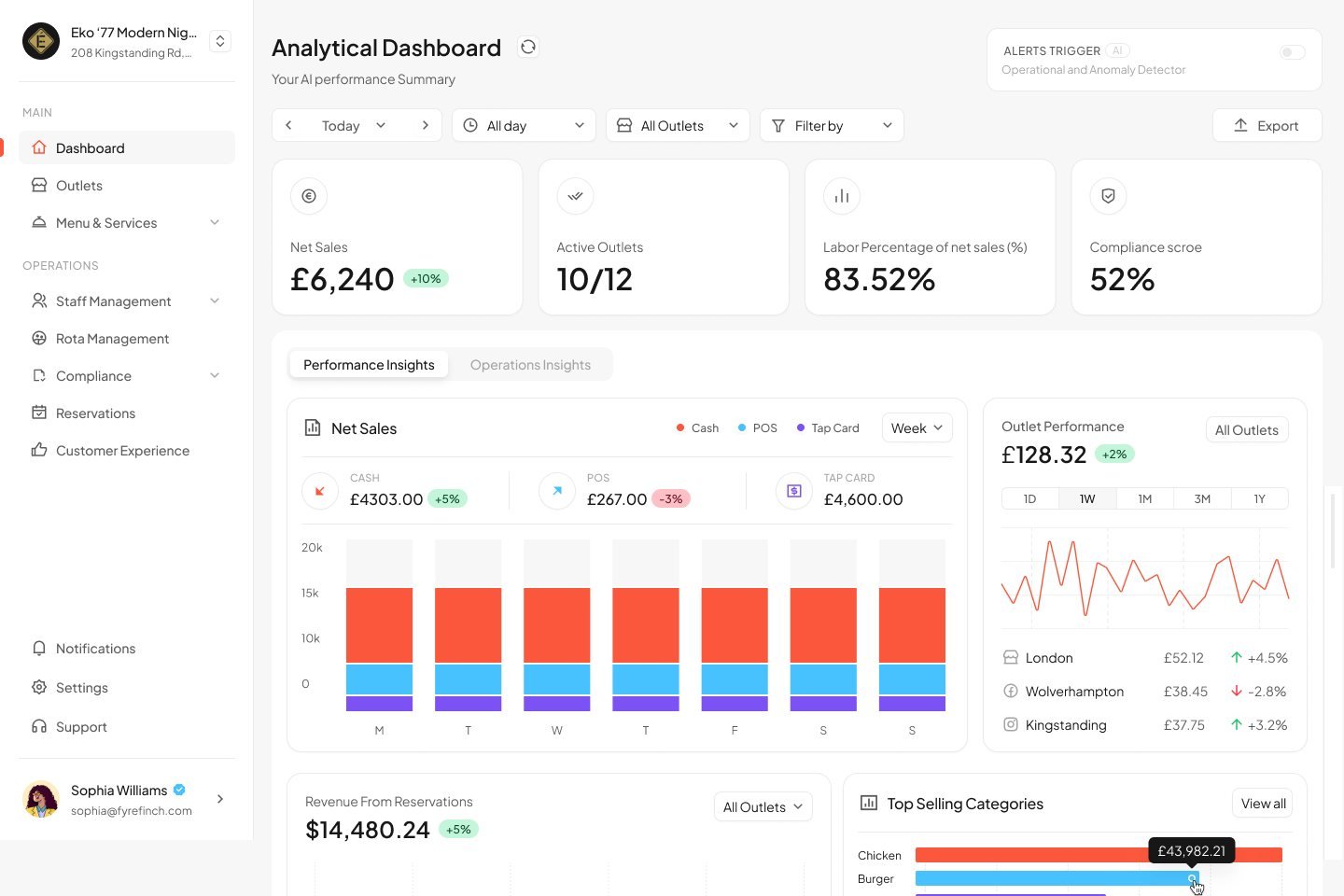1344x896 pixels.
Task: Switch to Operations Insights tab
Action: (x=530, y=364)
